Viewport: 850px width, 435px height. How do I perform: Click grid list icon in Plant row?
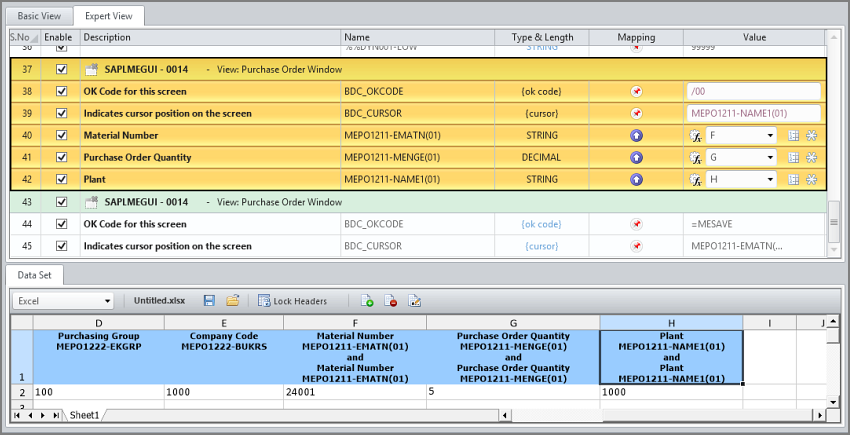point(794,180)
